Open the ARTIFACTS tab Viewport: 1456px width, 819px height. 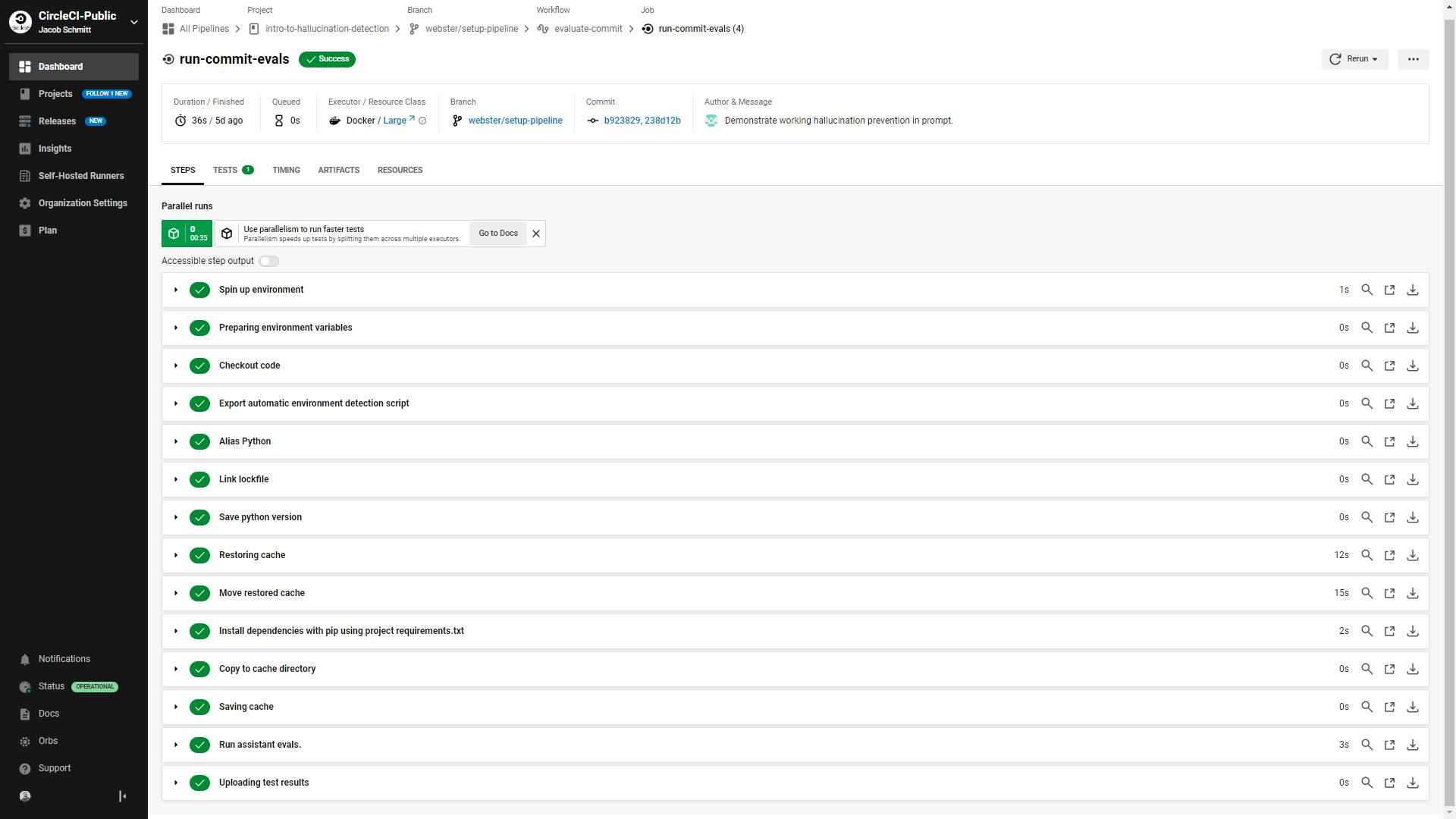(338, 170)
